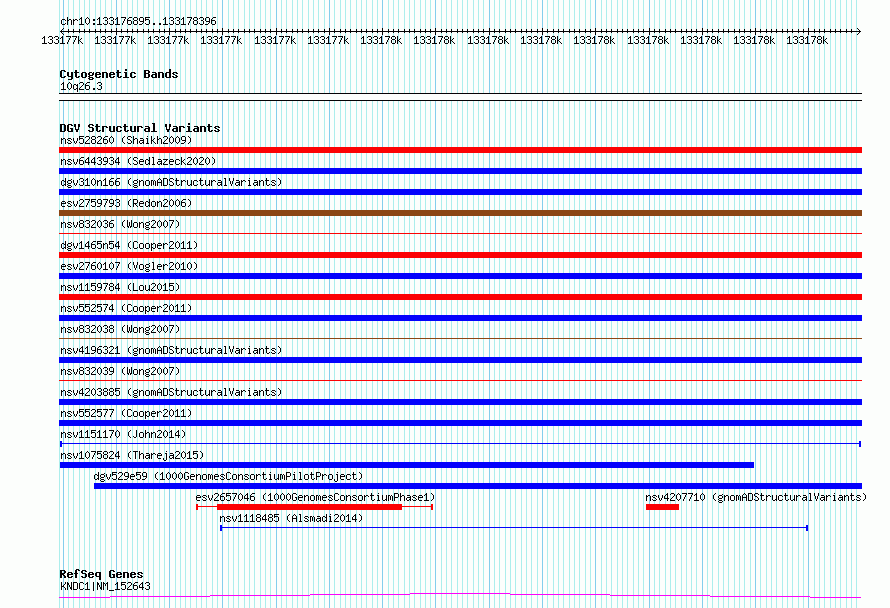
Task: Click the esv2760107 (Vogler2010) blue bar
Action: click(460, 276)
